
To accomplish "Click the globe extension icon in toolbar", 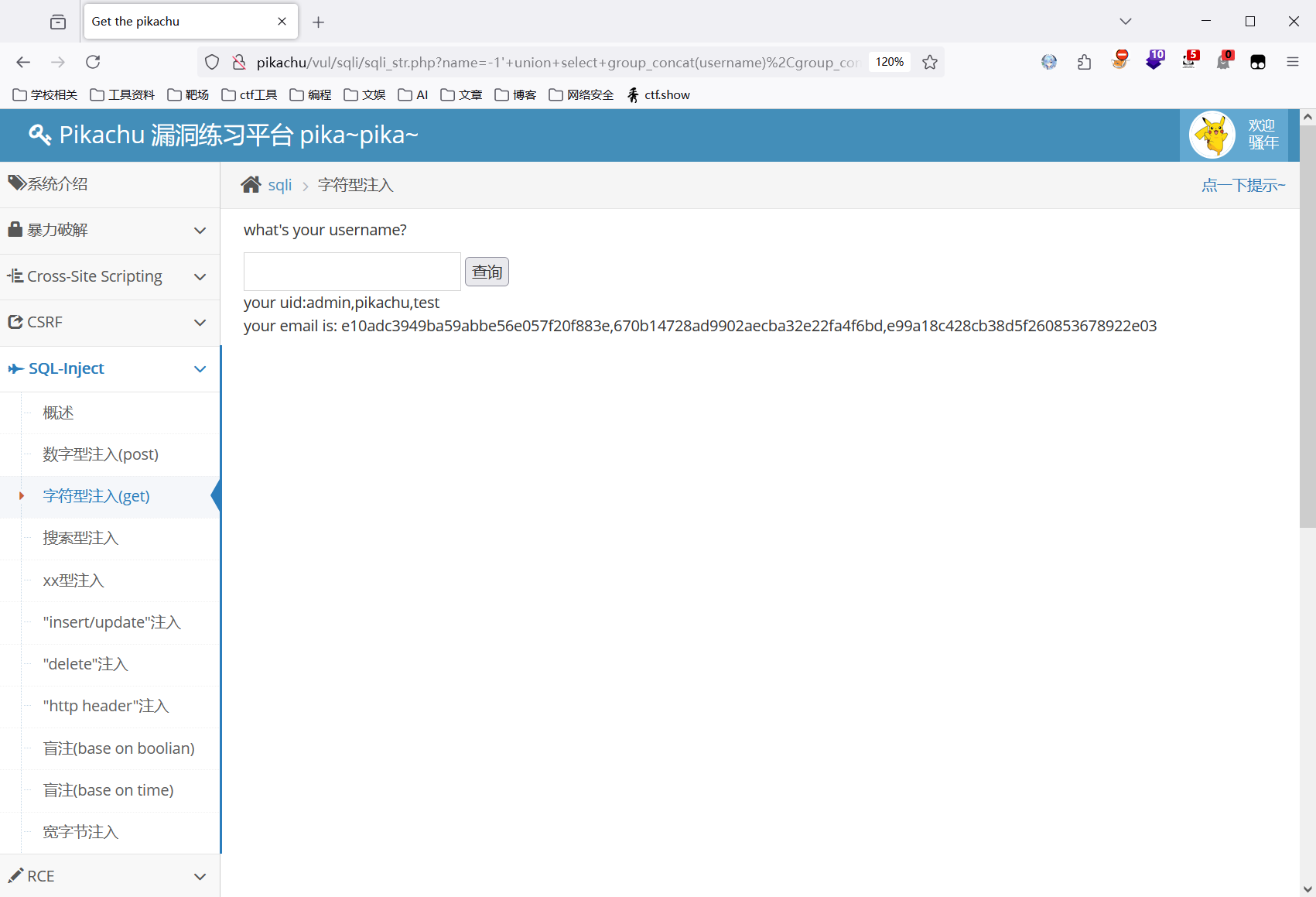I will [1049, 62].
